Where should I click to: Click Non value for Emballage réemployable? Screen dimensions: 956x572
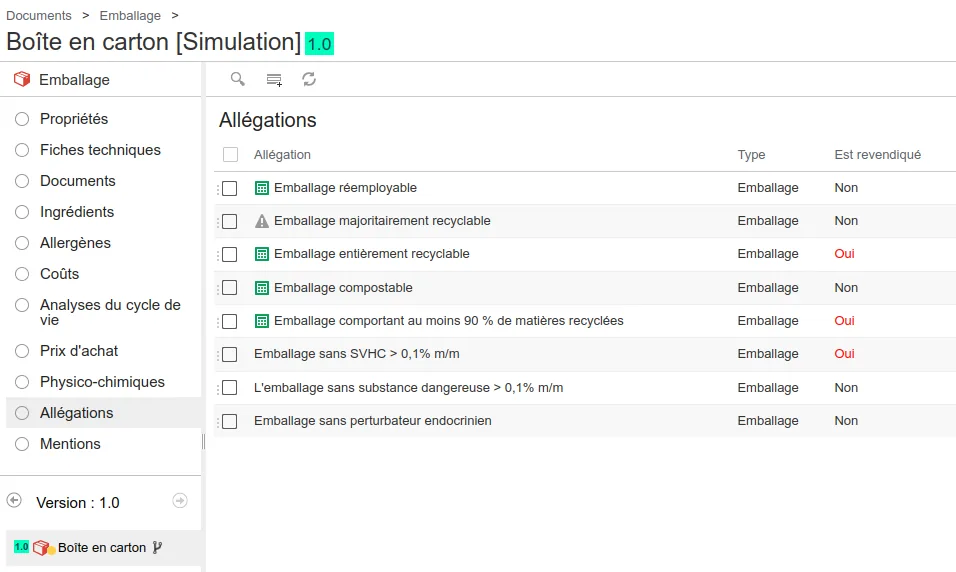pyautogui.click(x=846, y=188)
